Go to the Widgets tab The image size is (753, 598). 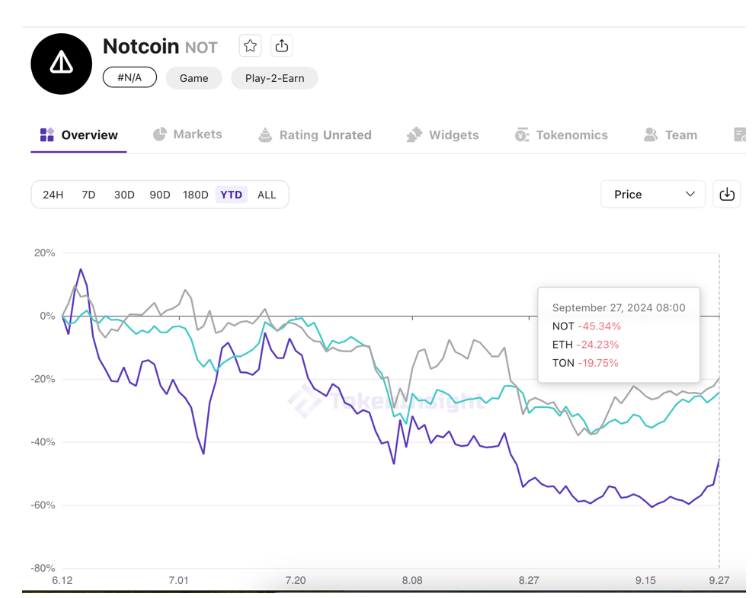442,135
